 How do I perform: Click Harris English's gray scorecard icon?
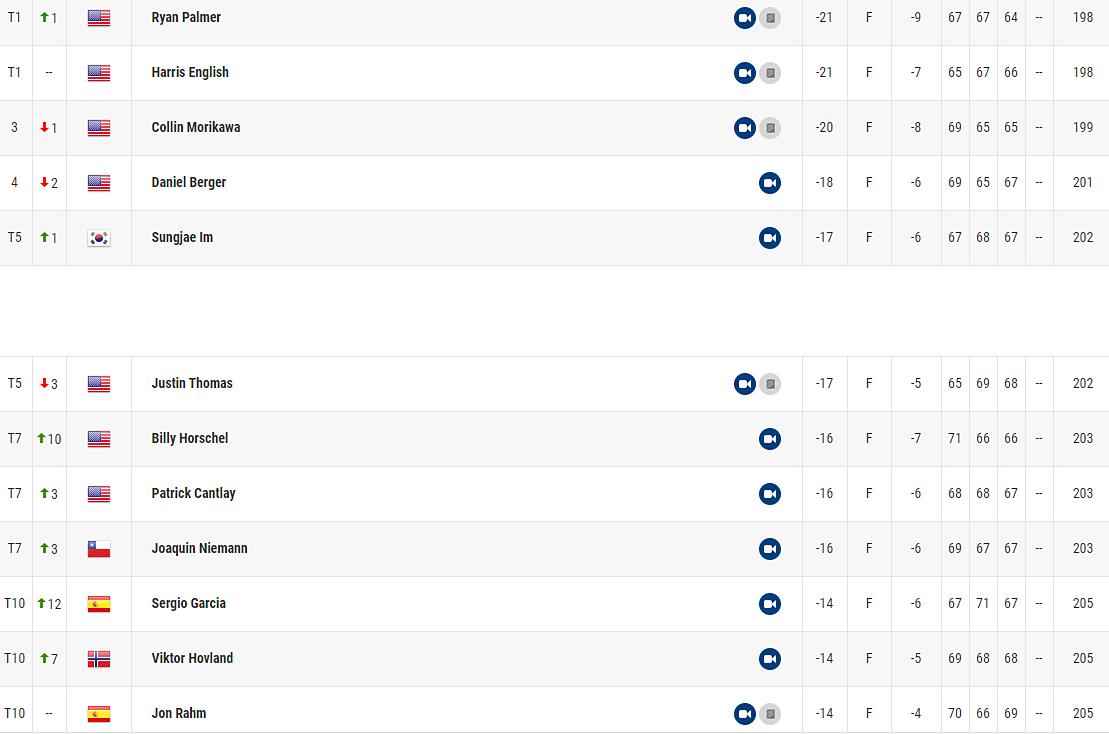click(x=769, y=73)
